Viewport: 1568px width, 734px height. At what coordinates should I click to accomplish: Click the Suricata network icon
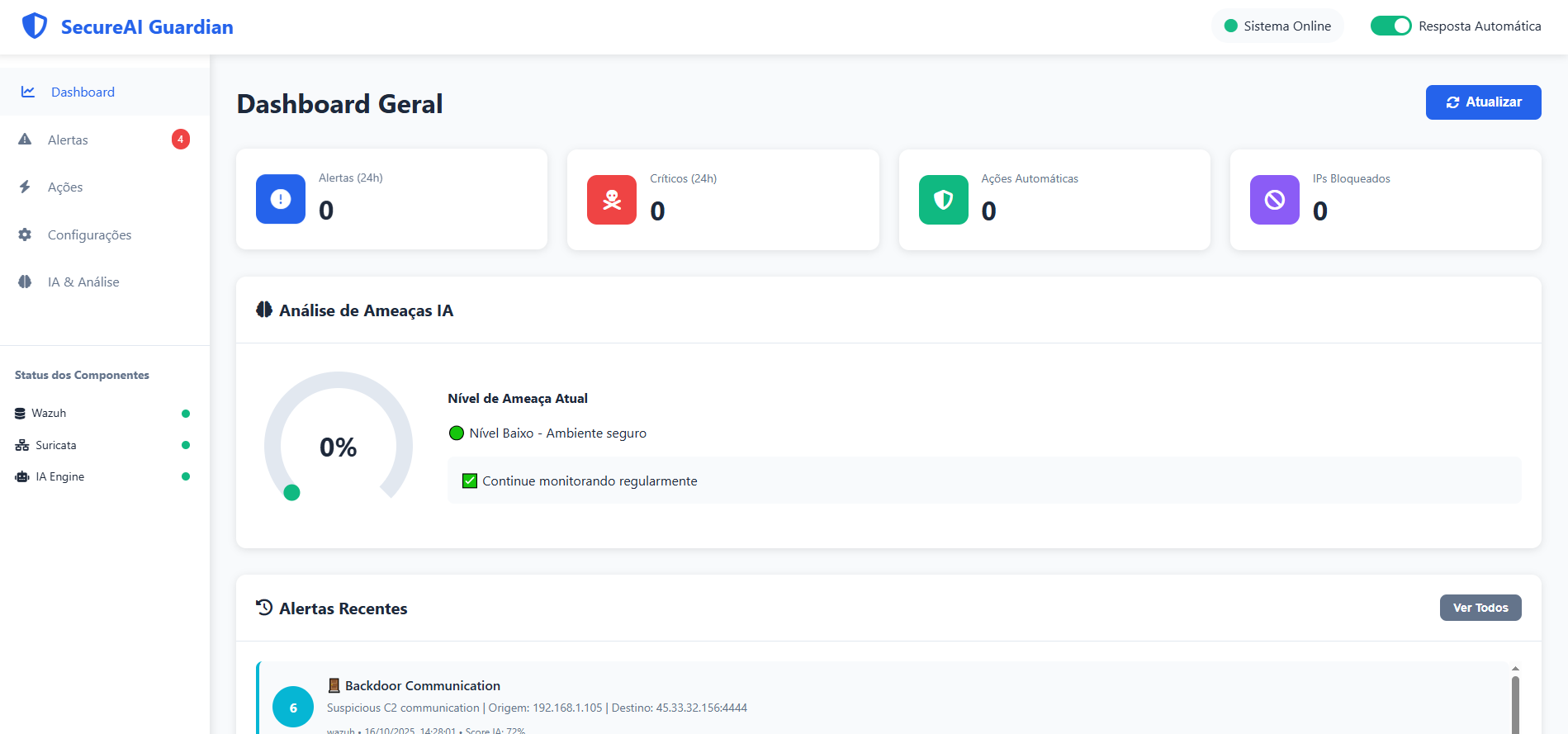click(x=22, y=445)
